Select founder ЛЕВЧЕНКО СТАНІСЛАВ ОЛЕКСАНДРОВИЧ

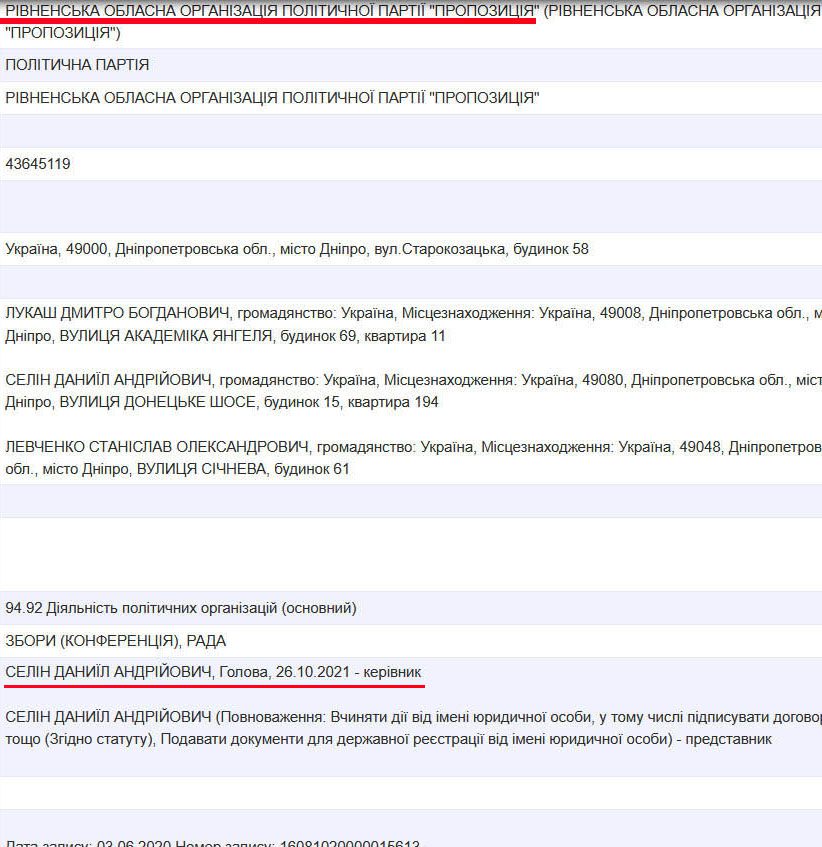tap(157, 447)
